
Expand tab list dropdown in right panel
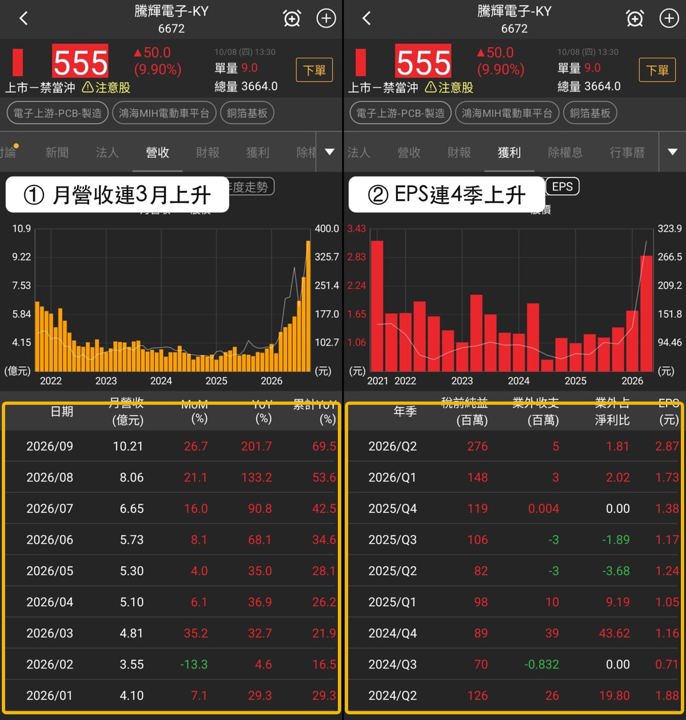[x=672, y=152]
